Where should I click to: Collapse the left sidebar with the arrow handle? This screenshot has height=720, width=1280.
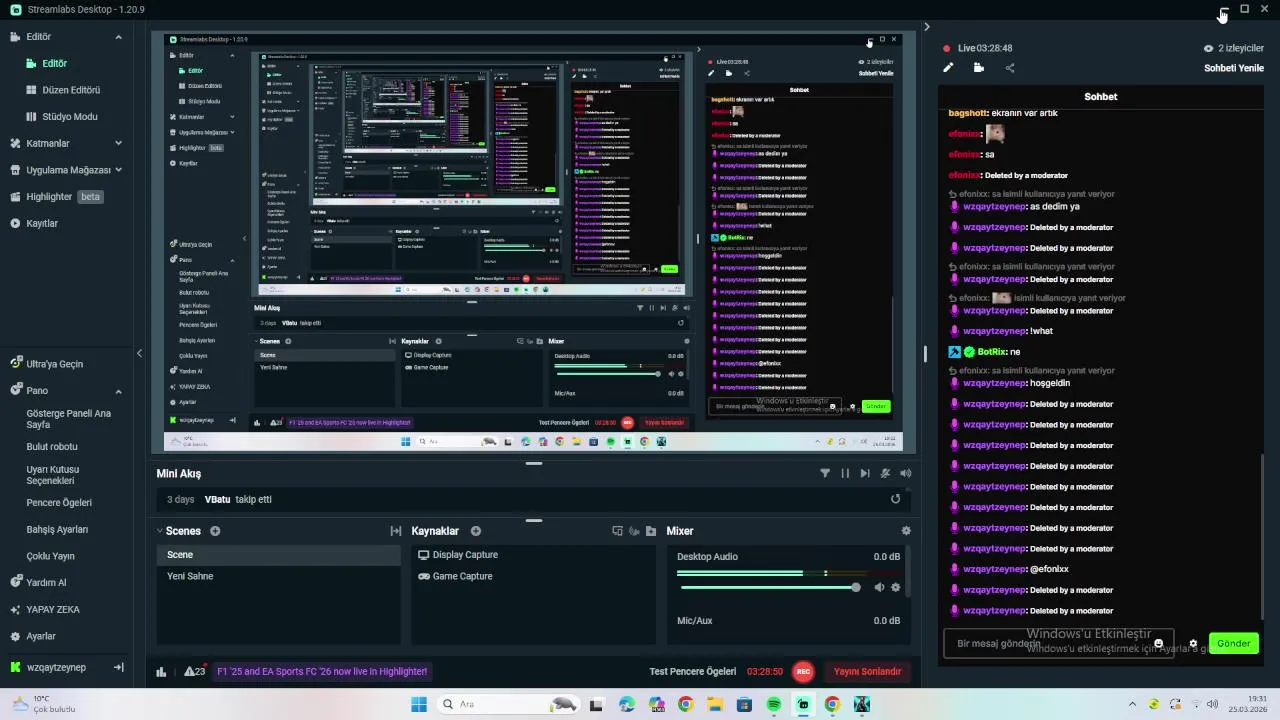pos(139,353)
